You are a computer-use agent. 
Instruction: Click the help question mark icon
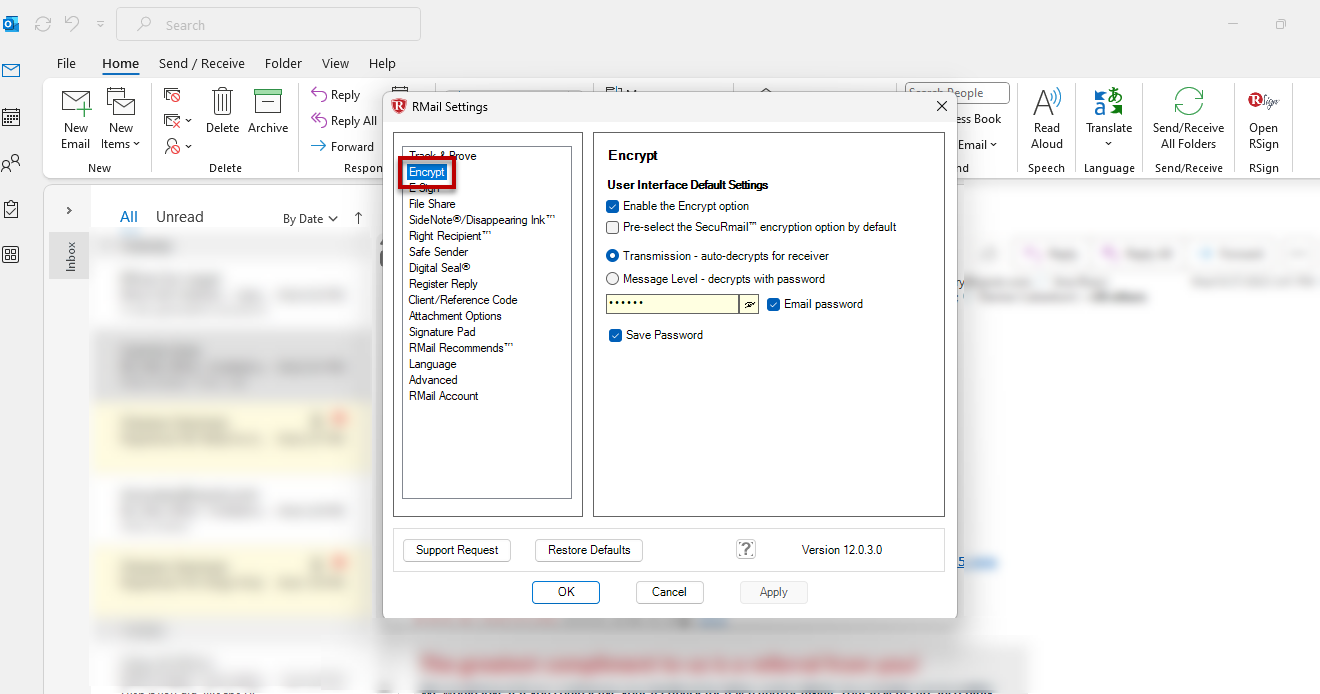tap(746, 549)
